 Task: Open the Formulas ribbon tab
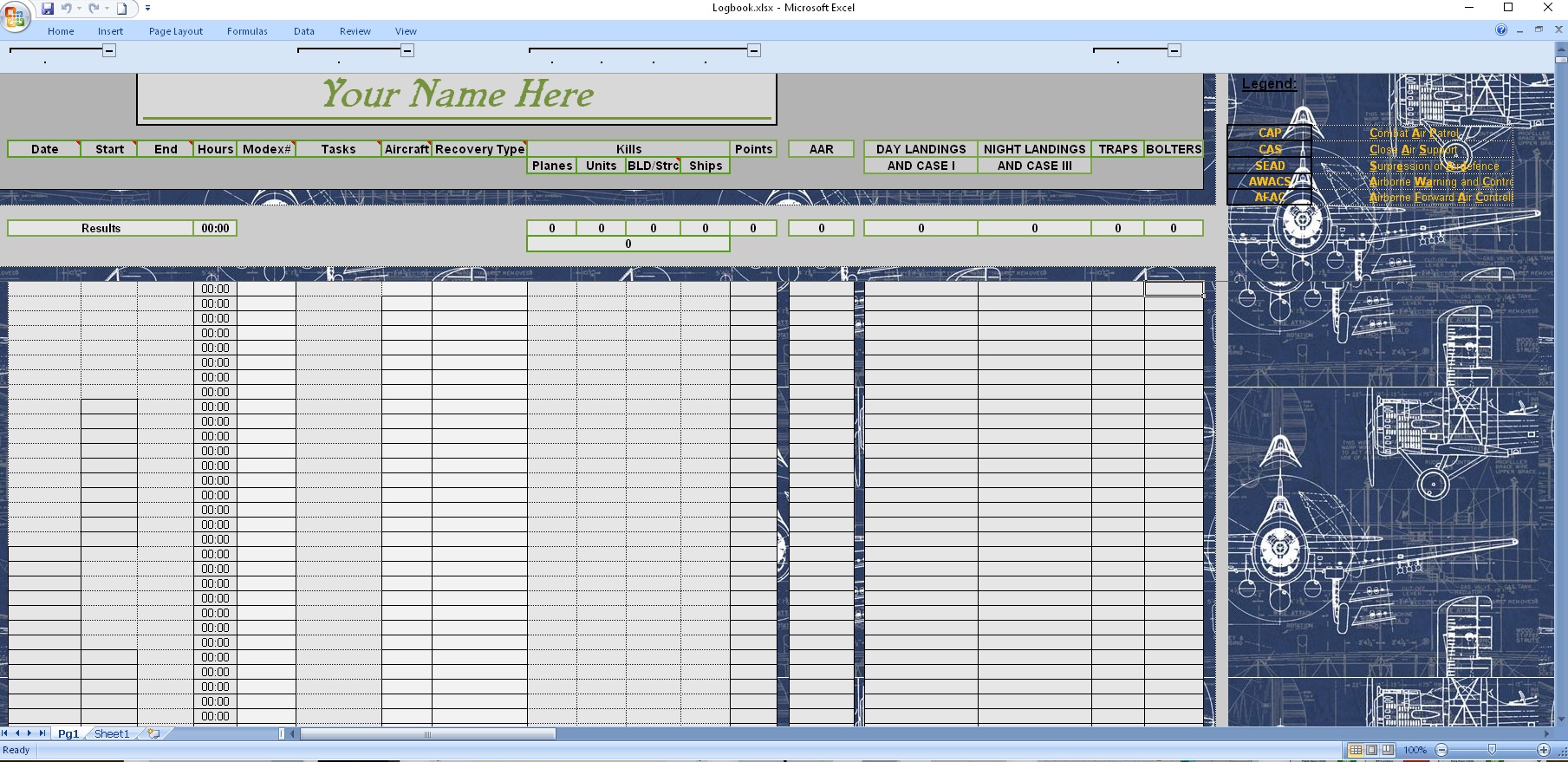[247, 31]
